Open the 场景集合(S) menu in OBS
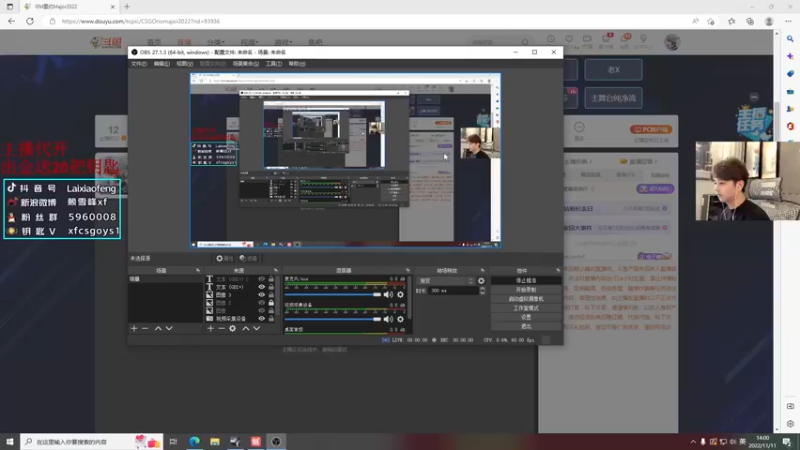Image resolution: width=800 pixels, height=450 pixels. coord(246,64)
